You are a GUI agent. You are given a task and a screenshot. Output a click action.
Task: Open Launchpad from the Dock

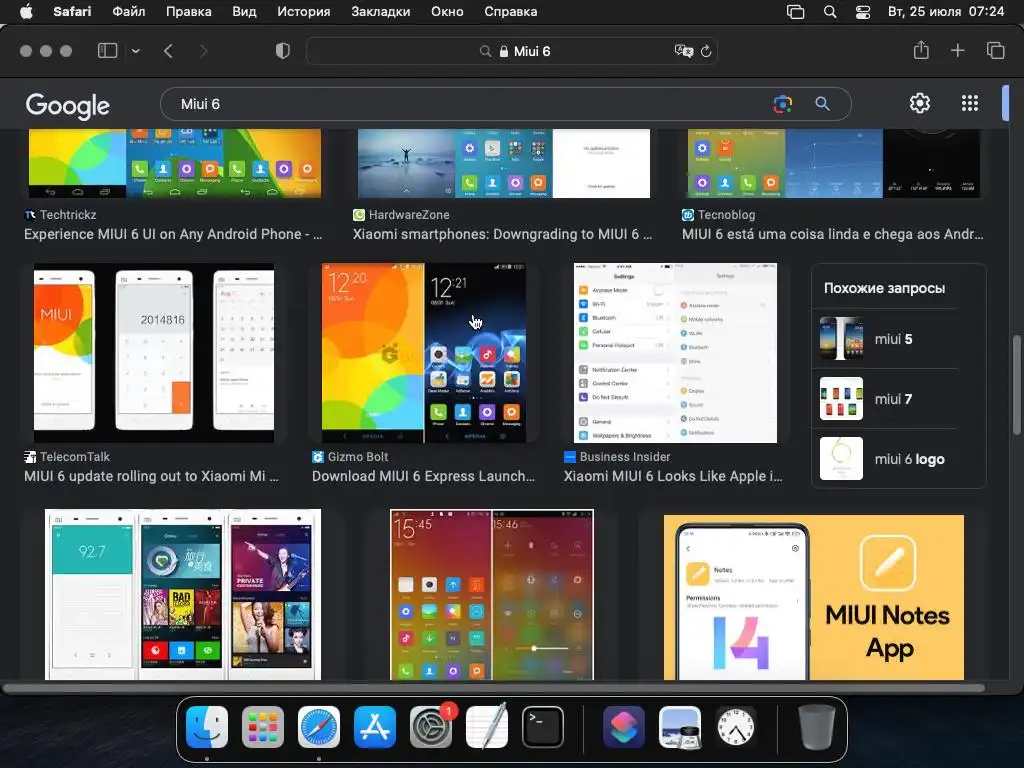(263, 727)
